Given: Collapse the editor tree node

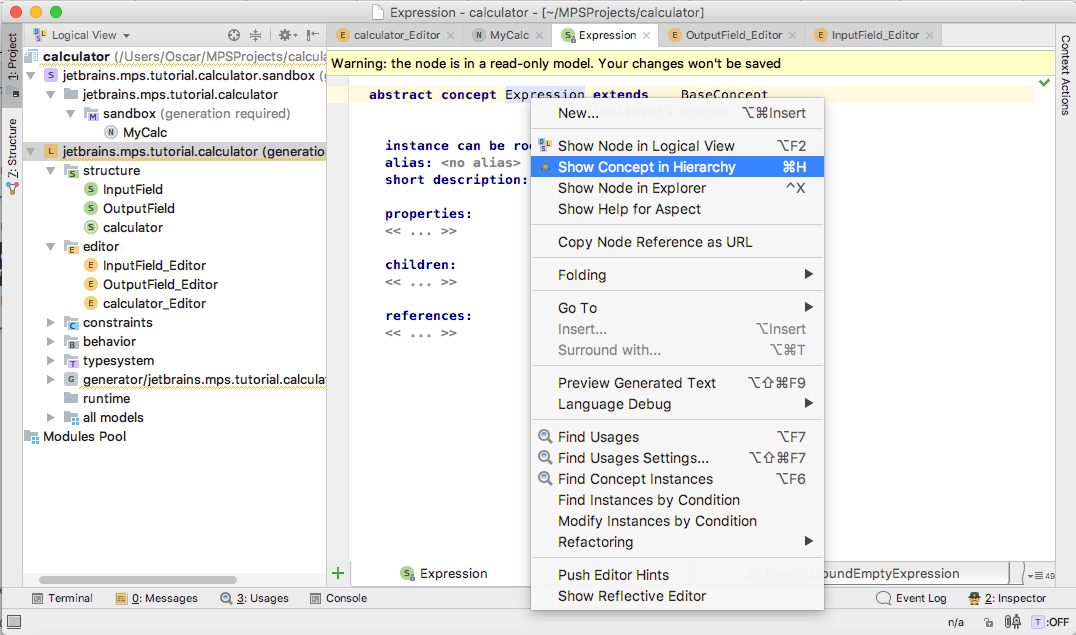Looking at the screenshot, I should (x=52, y=246).
